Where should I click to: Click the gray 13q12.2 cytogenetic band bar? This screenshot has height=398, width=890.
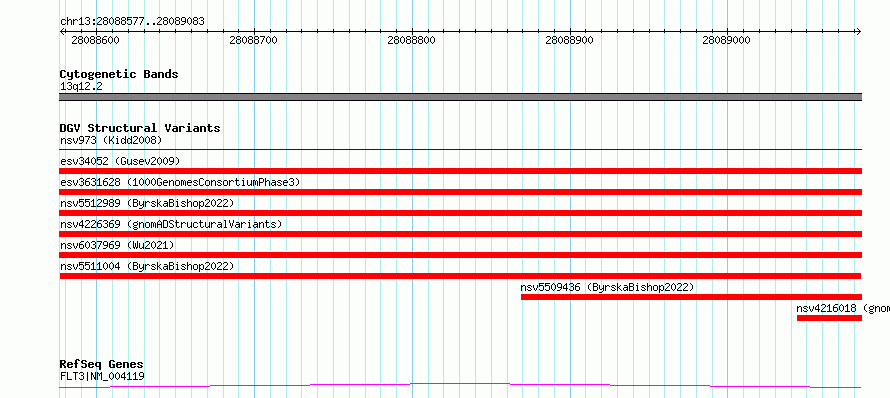coord(460,97)
